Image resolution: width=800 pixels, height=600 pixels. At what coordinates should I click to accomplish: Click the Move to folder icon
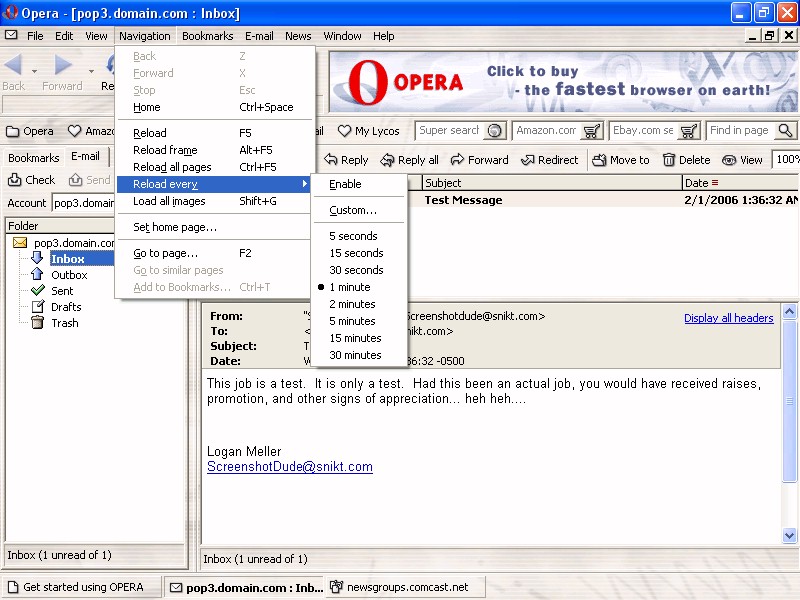click(599, 160)
